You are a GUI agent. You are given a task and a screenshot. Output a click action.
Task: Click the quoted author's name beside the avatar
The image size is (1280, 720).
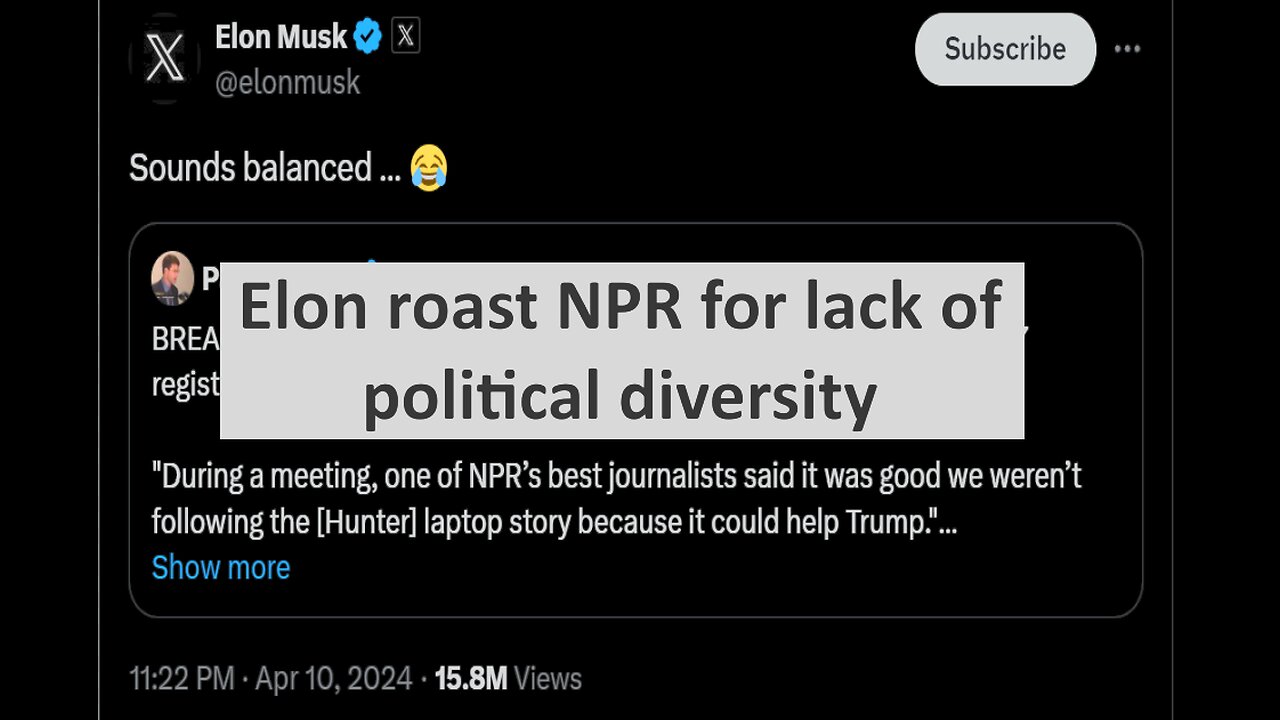tap(211, 279)
